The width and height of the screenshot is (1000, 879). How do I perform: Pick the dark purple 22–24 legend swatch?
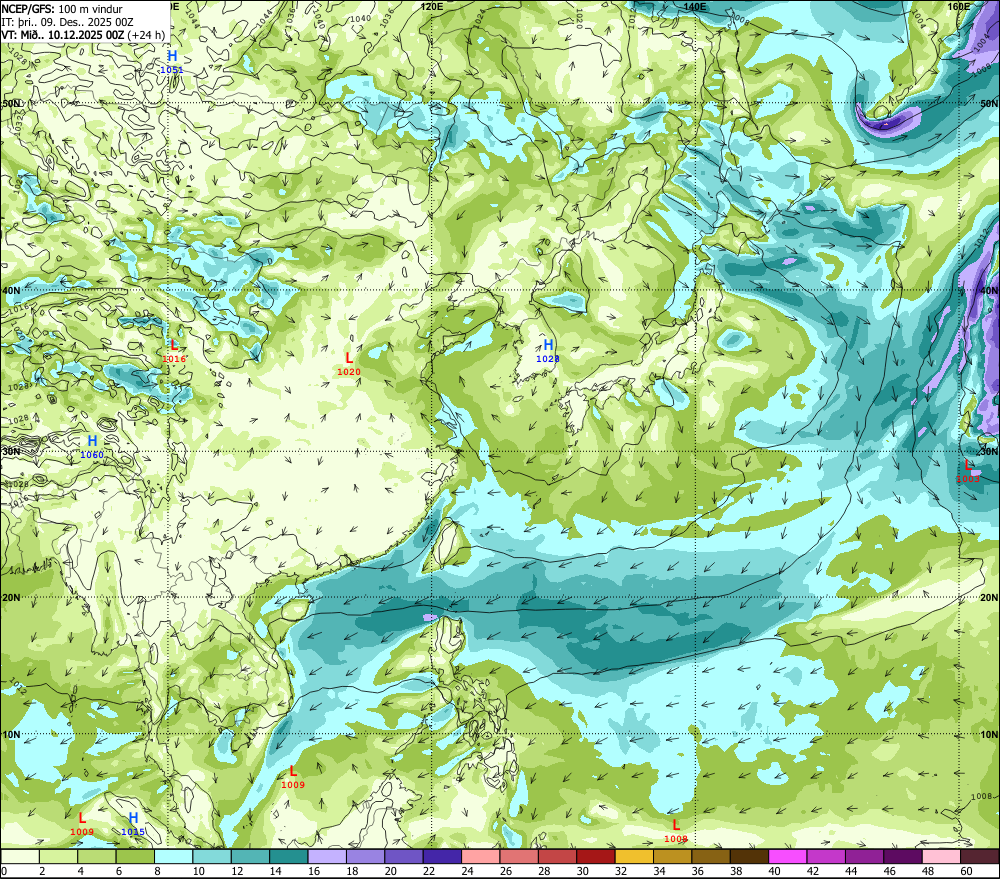coord(443,857)
